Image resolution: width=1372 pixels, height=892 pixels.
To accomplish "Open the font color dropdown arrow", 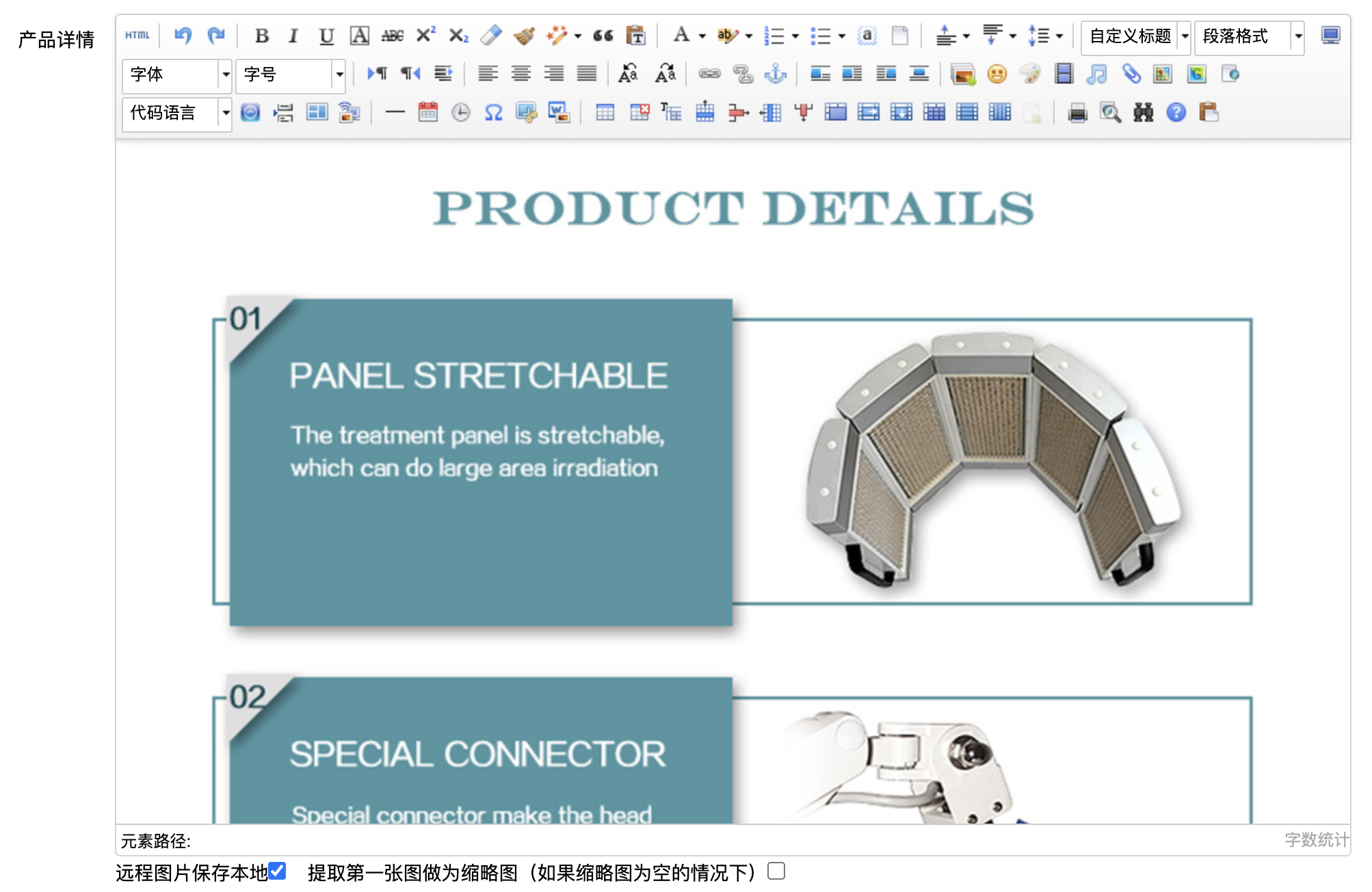I will coord(702,36).
